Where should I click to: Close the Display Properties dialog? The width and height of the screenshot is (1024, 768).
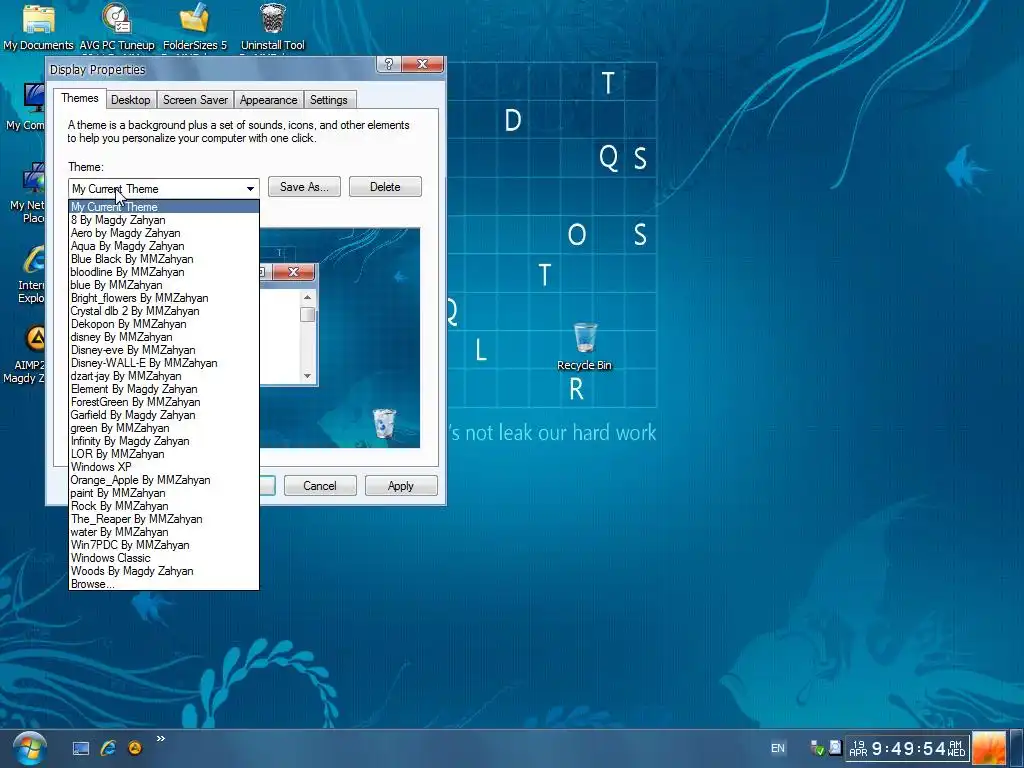click(423, 64)
